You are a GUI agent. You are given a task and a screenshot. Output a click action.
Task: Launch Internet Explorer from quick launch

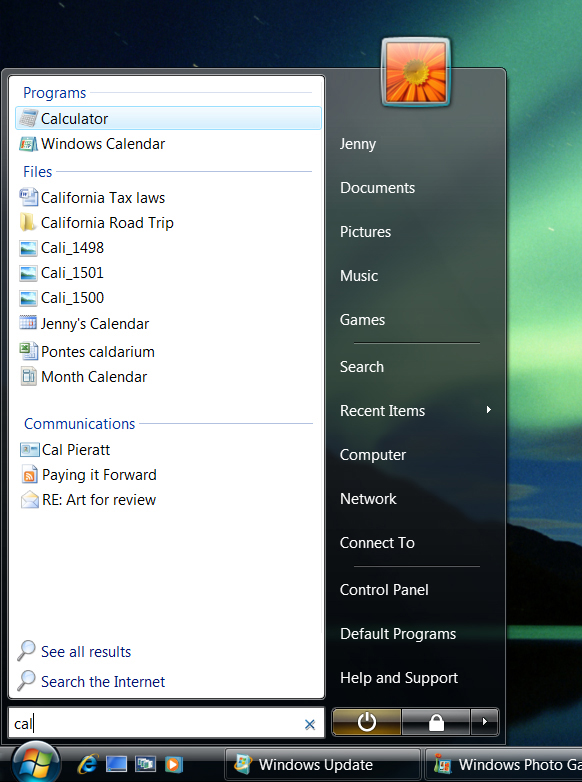click(x=88, y=764)
